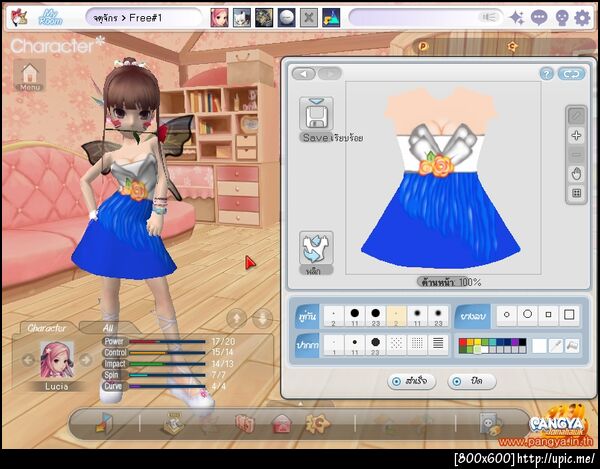Show previous character with left arrow
The image size is (600, 469).
[28, 360]
